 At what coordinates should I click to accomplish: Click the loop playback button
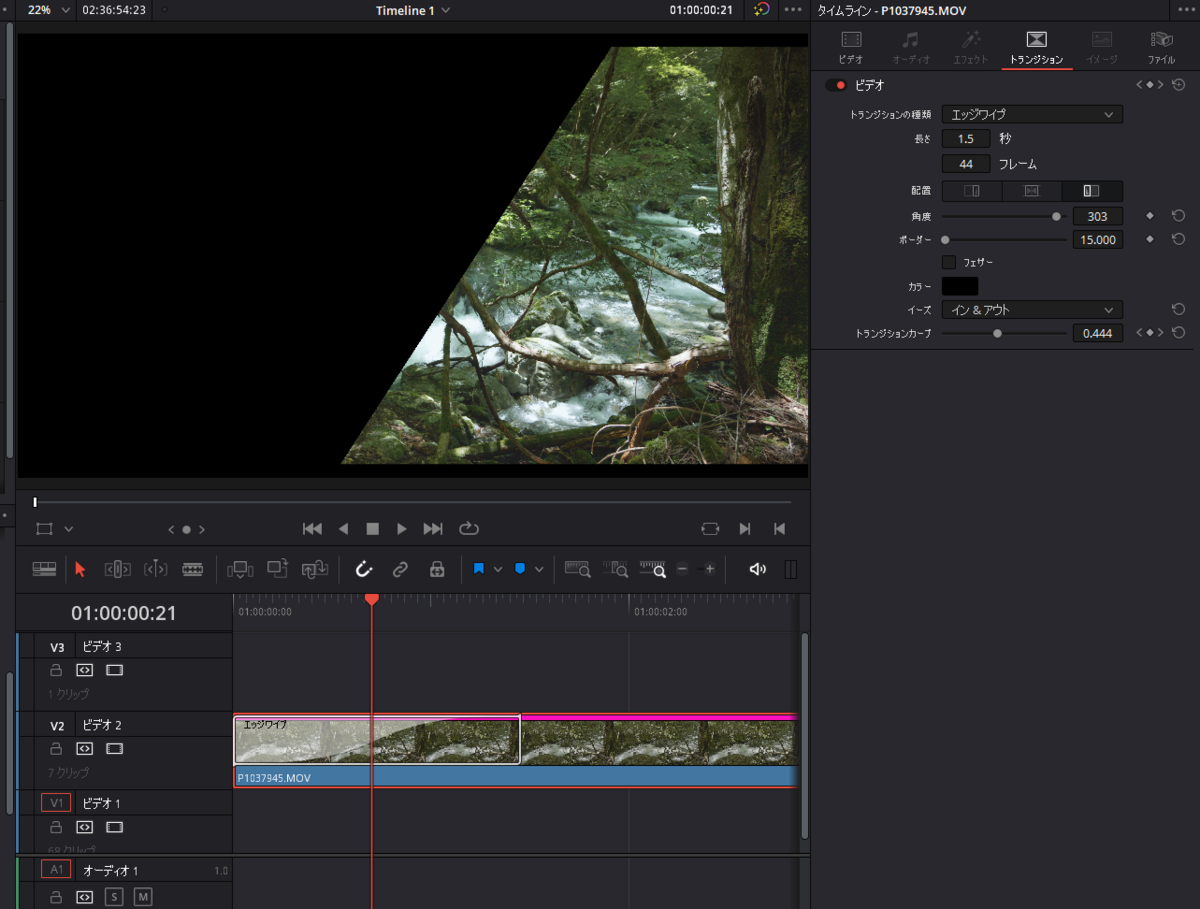coord(469,528)
